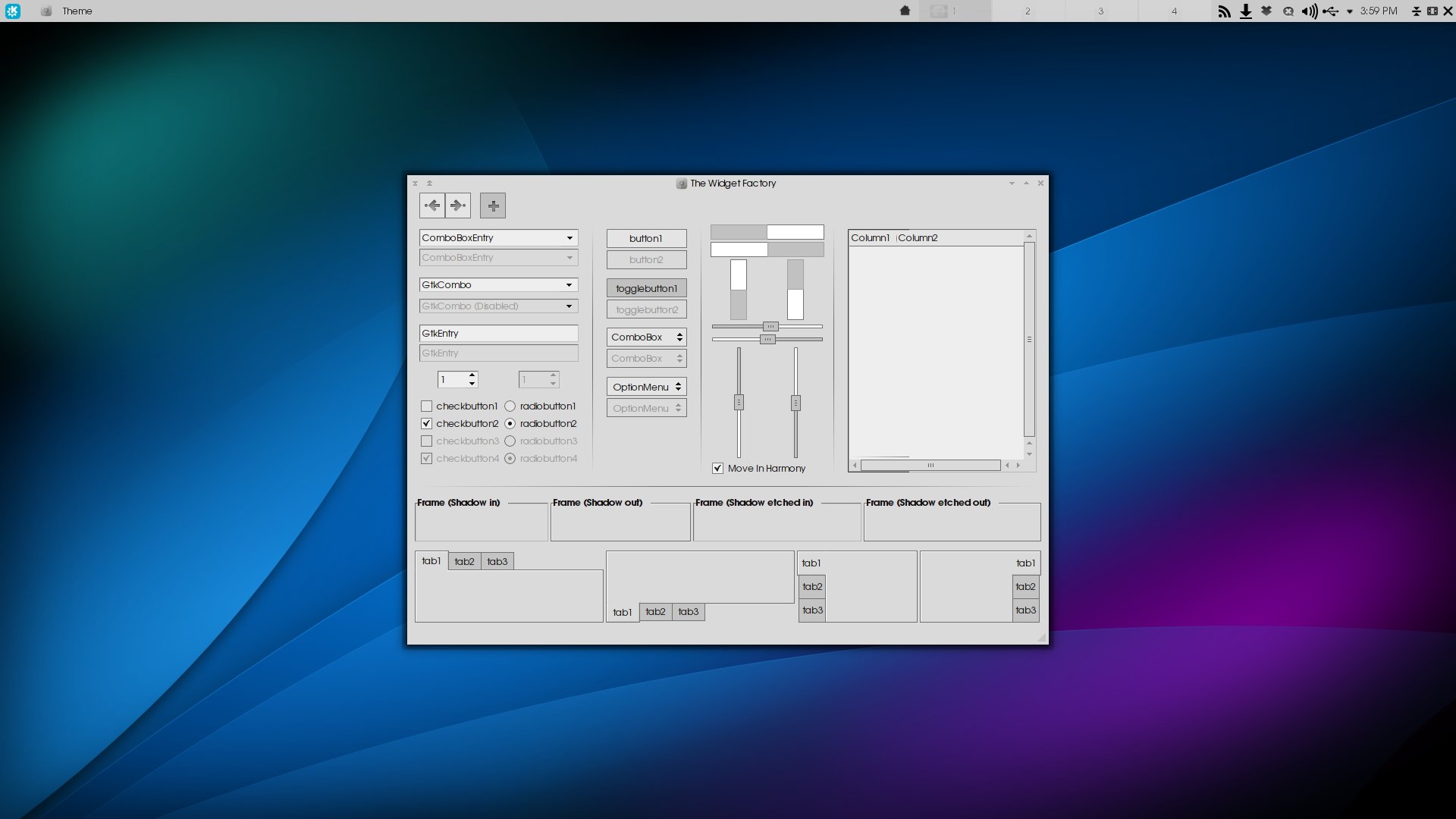Click left vertical slider handle
Screen dimensions: 1456x819
[739, 403]
